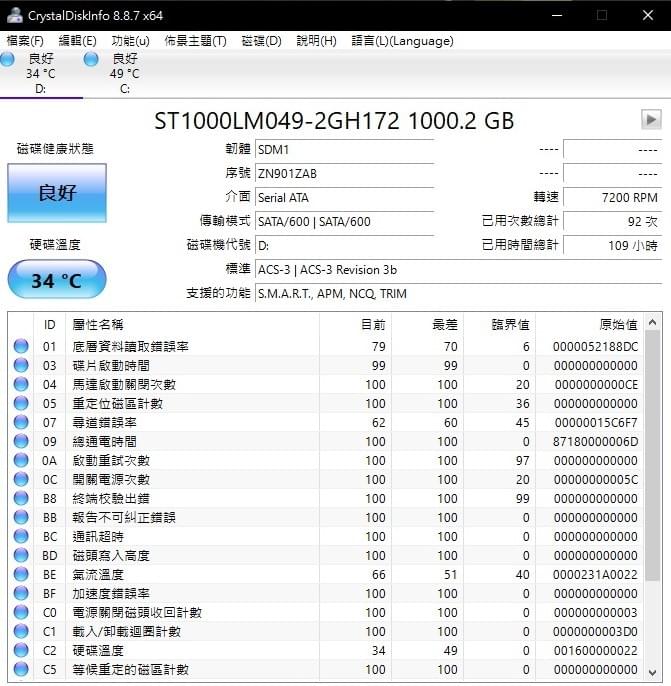Click the features field S.M.A.R.T., APM, NCQ, TRIM
This screenshot has height=686, width=671.
click(458, 294)
